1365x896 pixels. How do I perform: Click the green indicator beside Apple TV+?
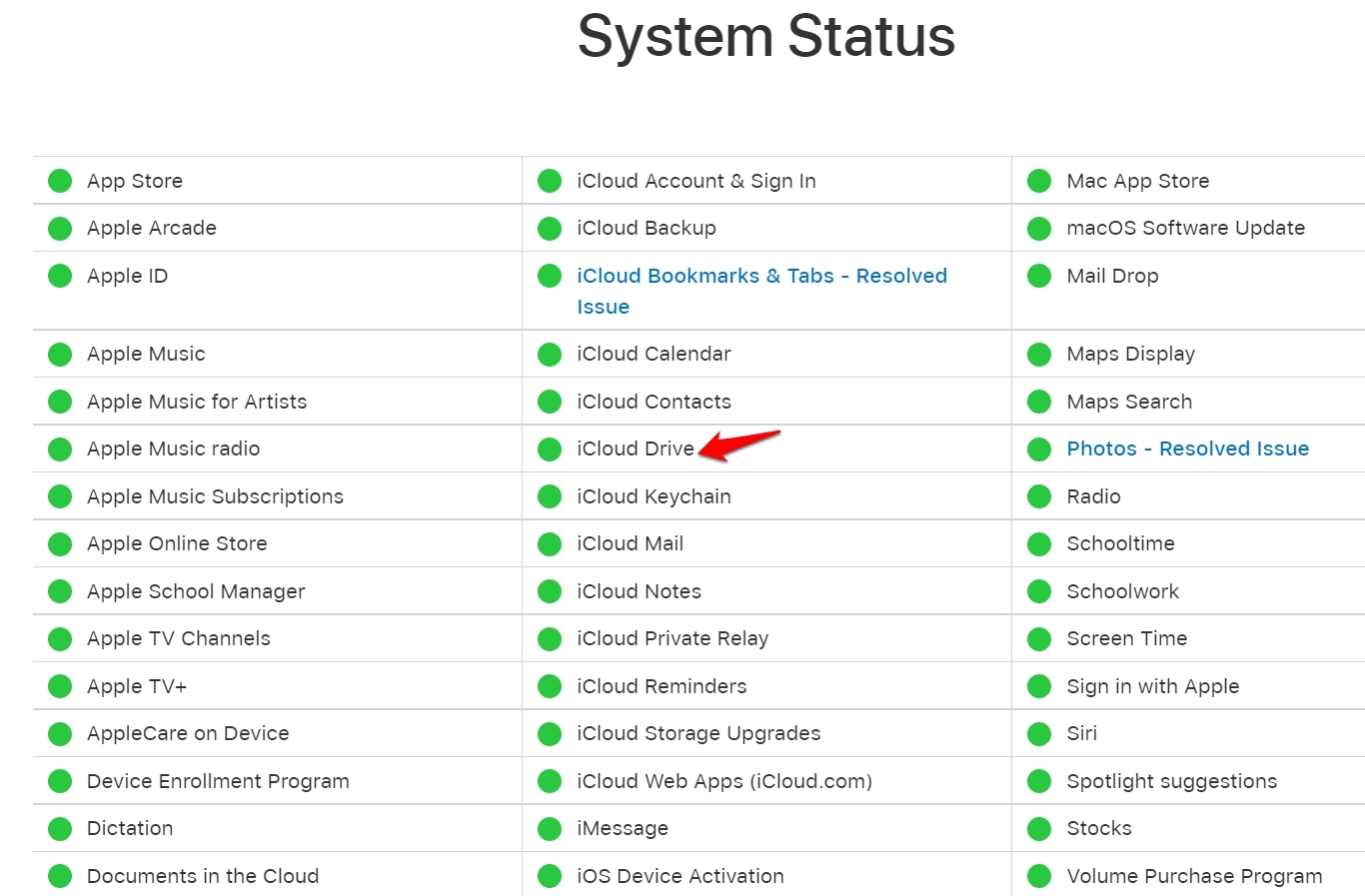coord(60,686)
